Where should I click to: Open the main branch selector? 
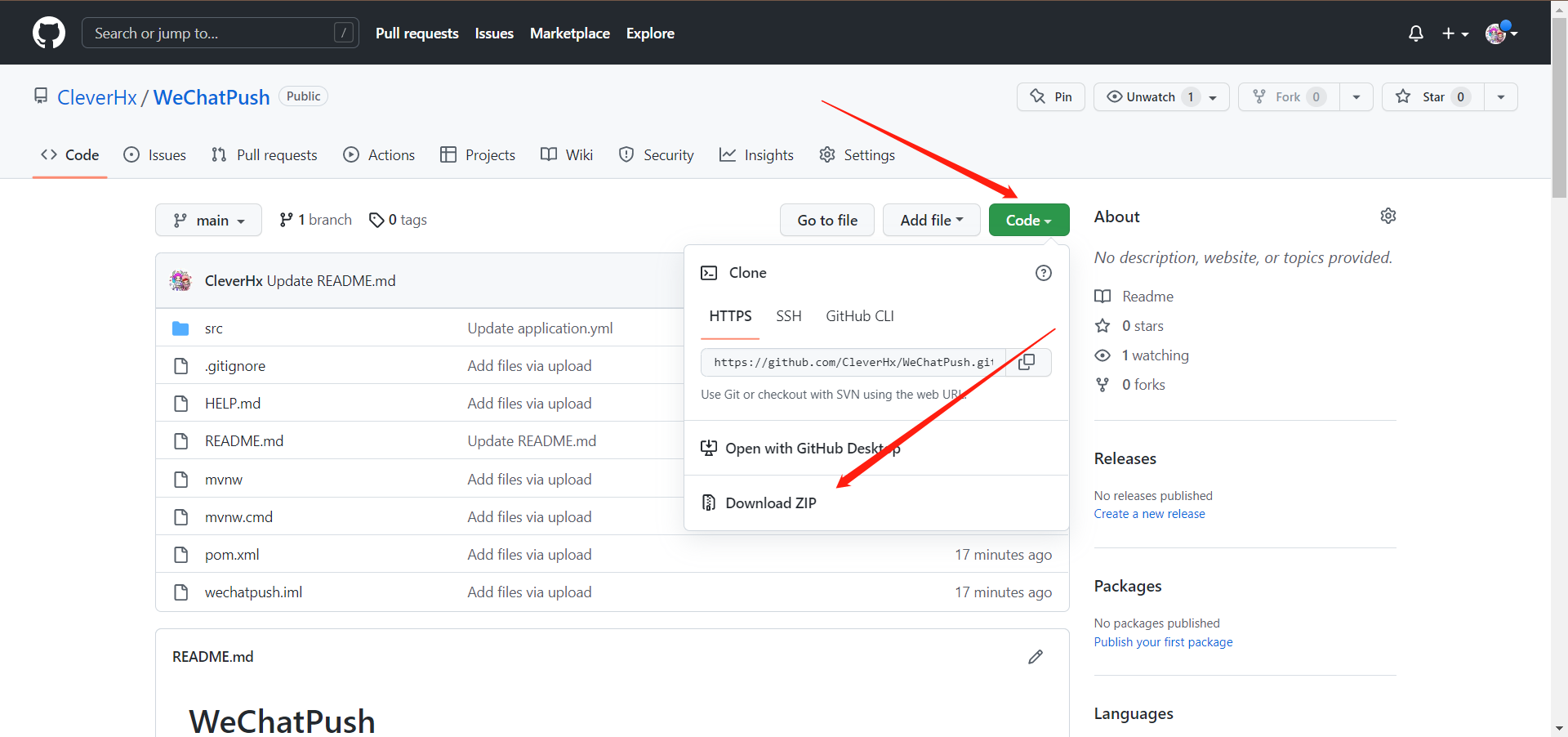[x=208, y=220]
